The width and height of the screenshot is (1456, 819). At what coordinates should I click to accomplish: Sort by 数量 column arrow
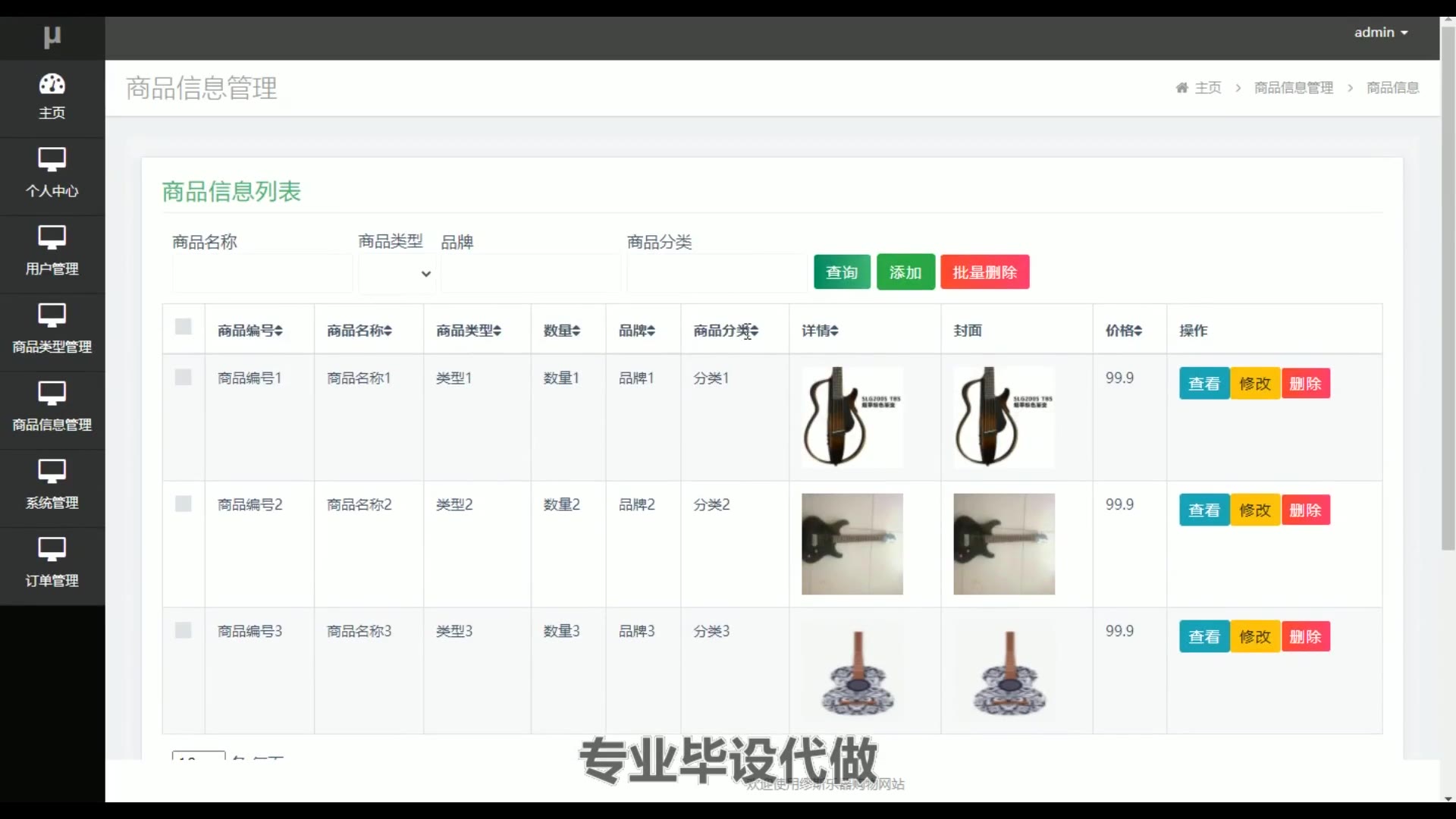[576, 331]
